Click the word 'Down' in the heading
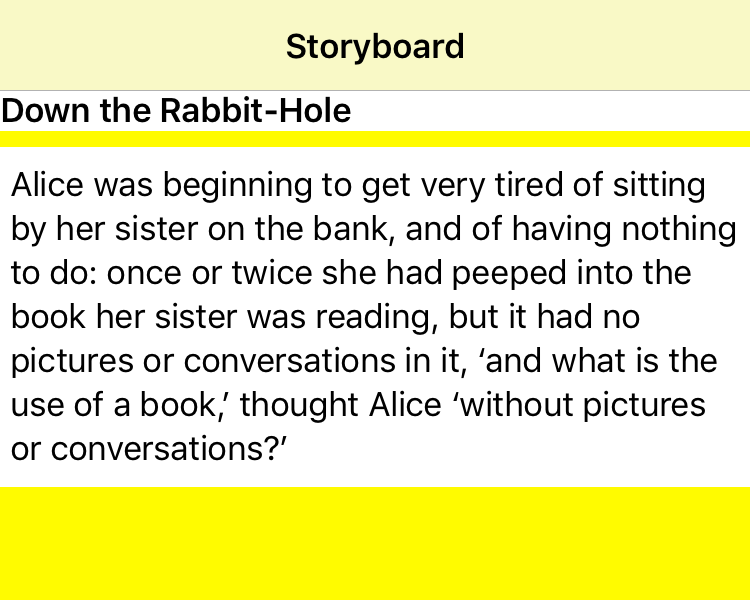This screenshot has height=600, width=750. (45, 111)
